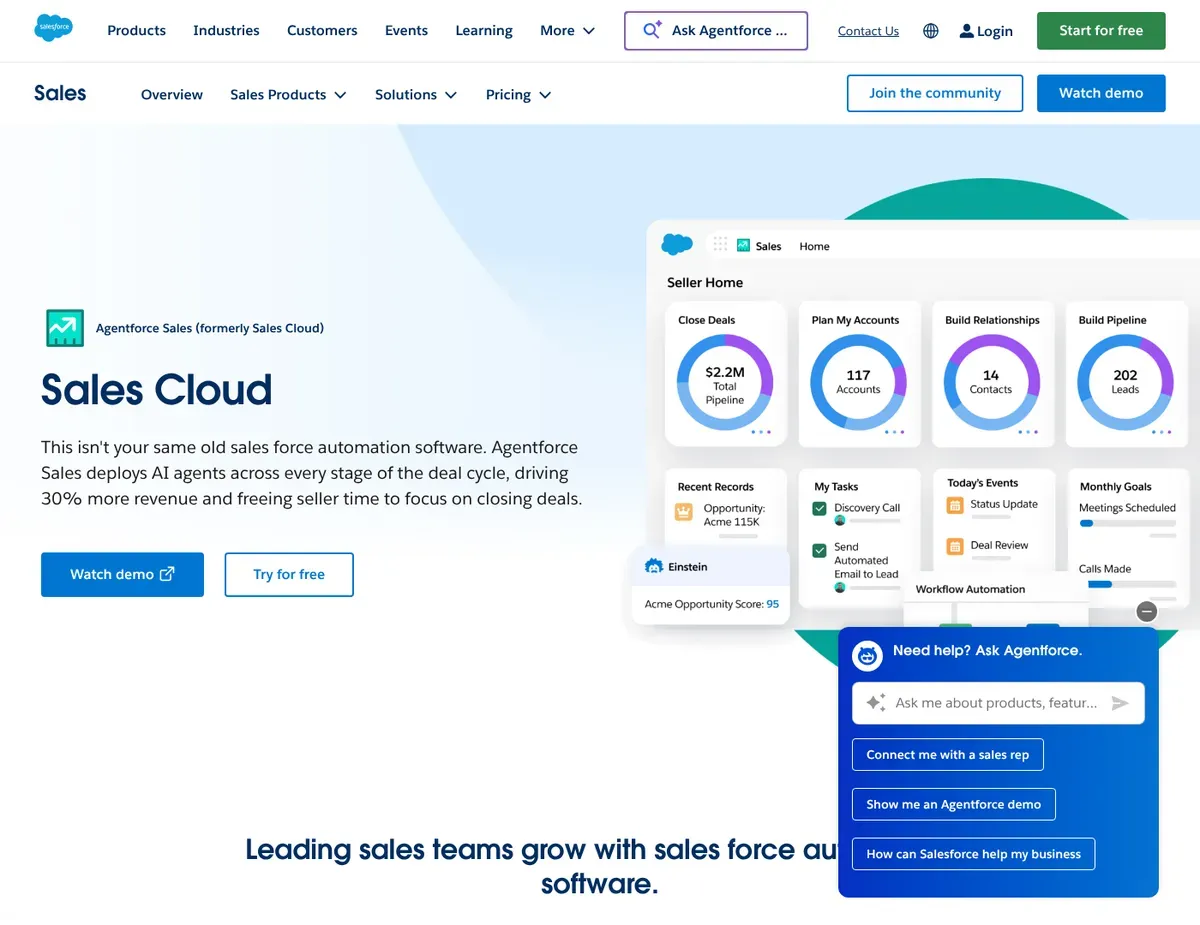This screenshot has height=925, width=1200.
Task: Expand the Sales Products dropdown
Action: tap(288, 94)
